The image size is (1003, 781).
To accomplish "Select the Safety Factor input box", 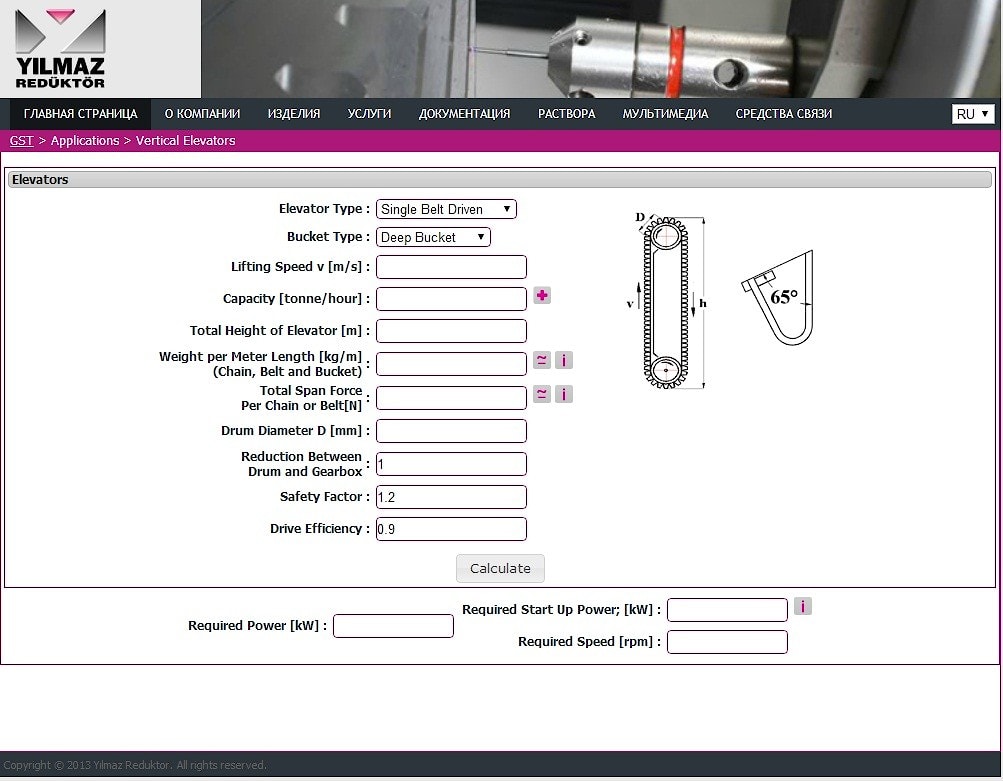I will pyautogui.click(x=451, y=497).
